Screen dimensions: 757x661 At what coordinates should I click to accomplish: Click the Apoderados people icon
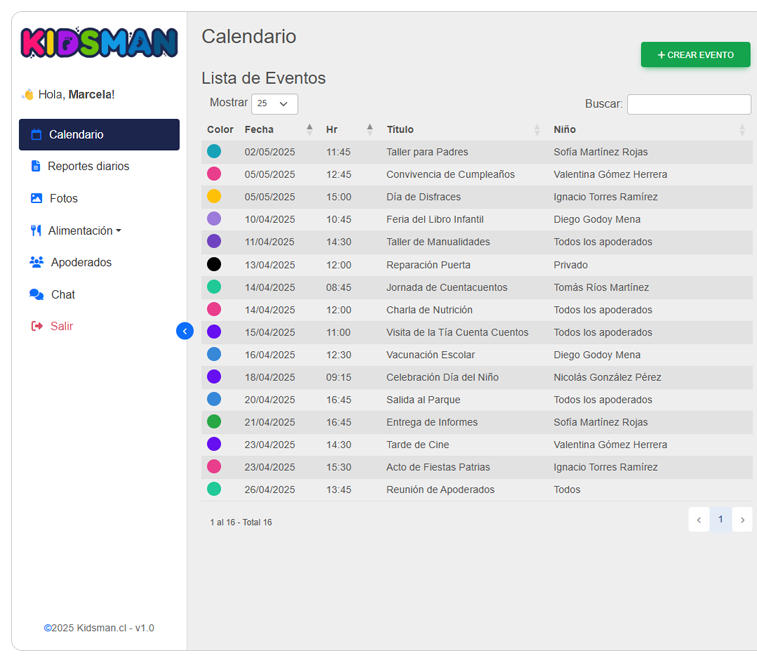[37, 262]
